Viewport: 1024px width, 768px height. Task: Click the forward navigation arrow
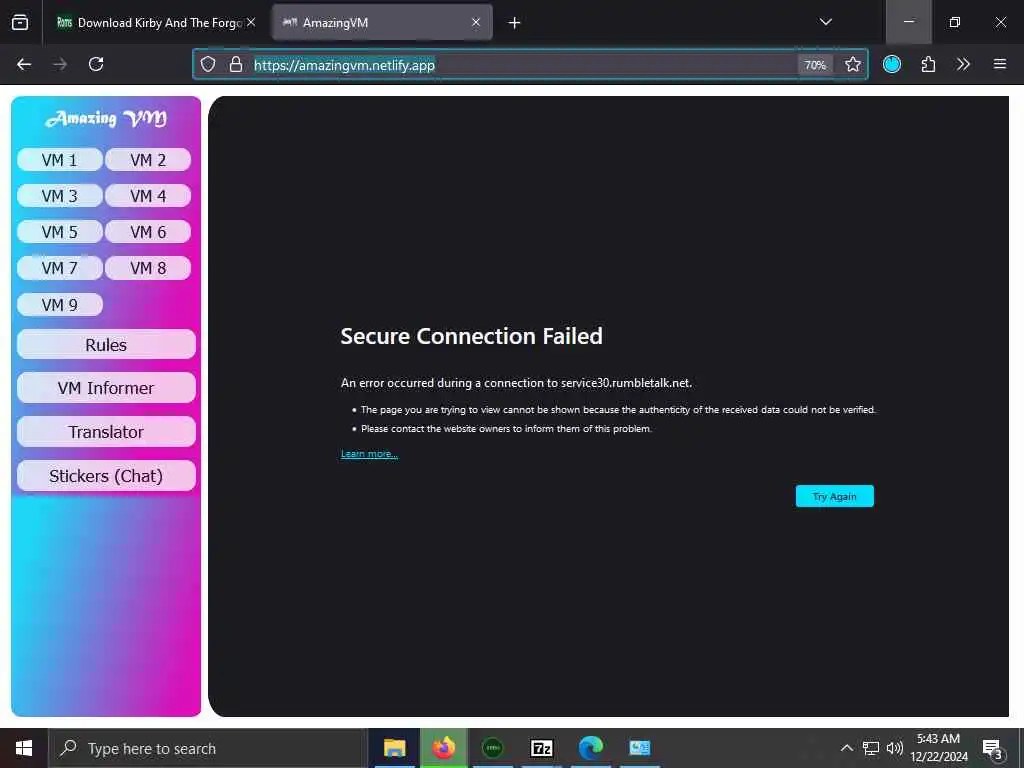coord(60,64)
